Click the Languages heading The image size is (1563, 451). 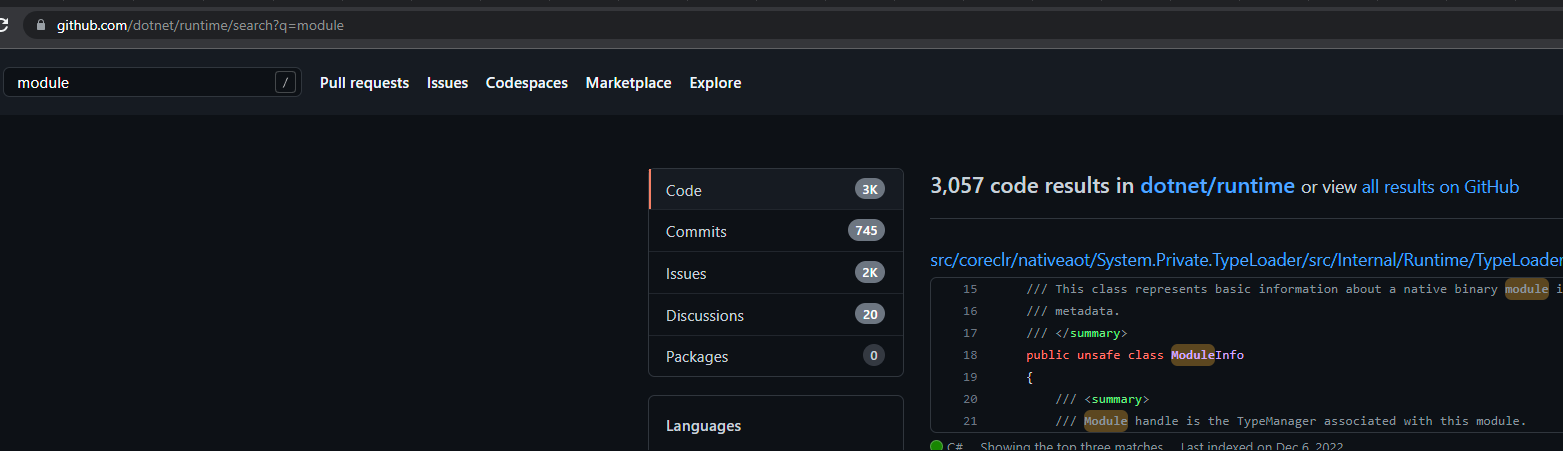(x=703, y=426)
